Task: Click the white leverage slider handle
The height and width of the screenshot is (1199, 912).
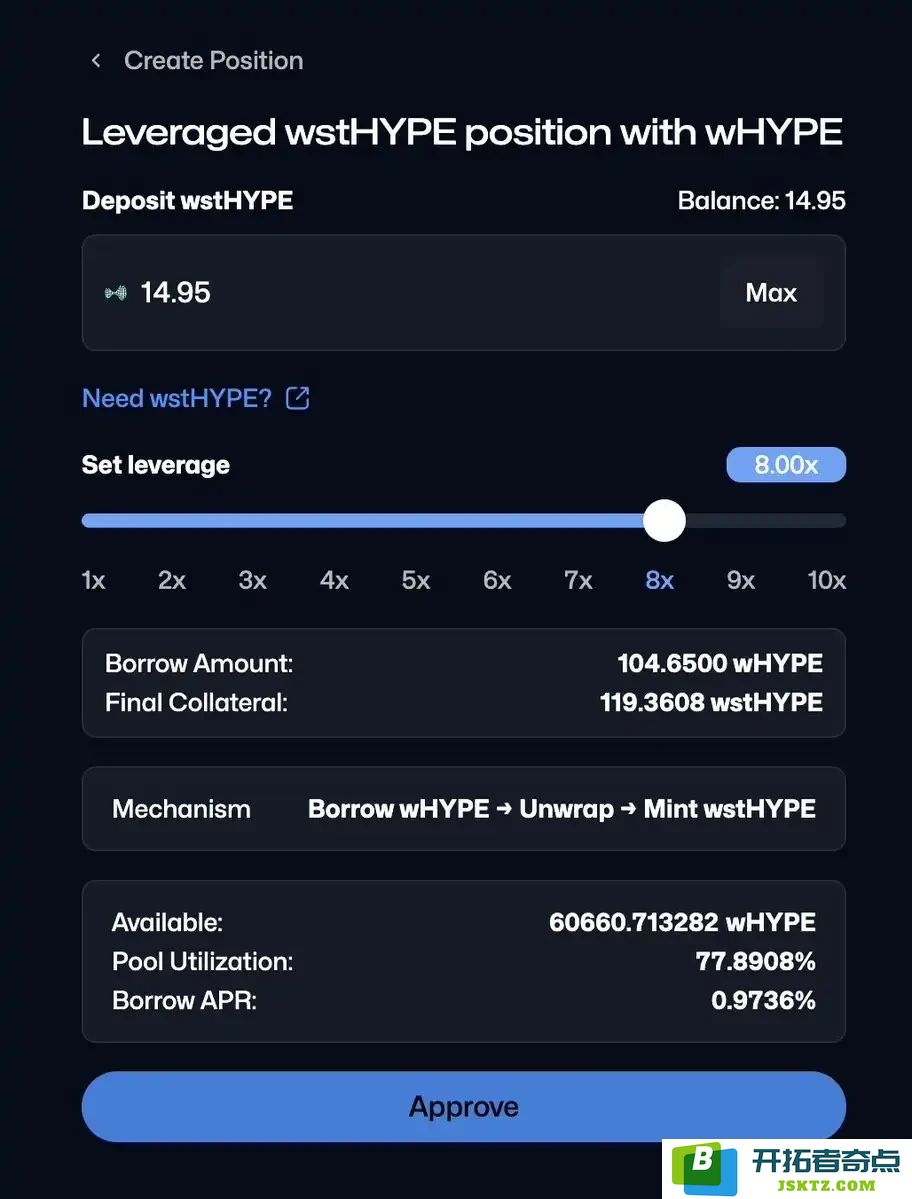Action: pyautogui.click(x=664, y=521)
